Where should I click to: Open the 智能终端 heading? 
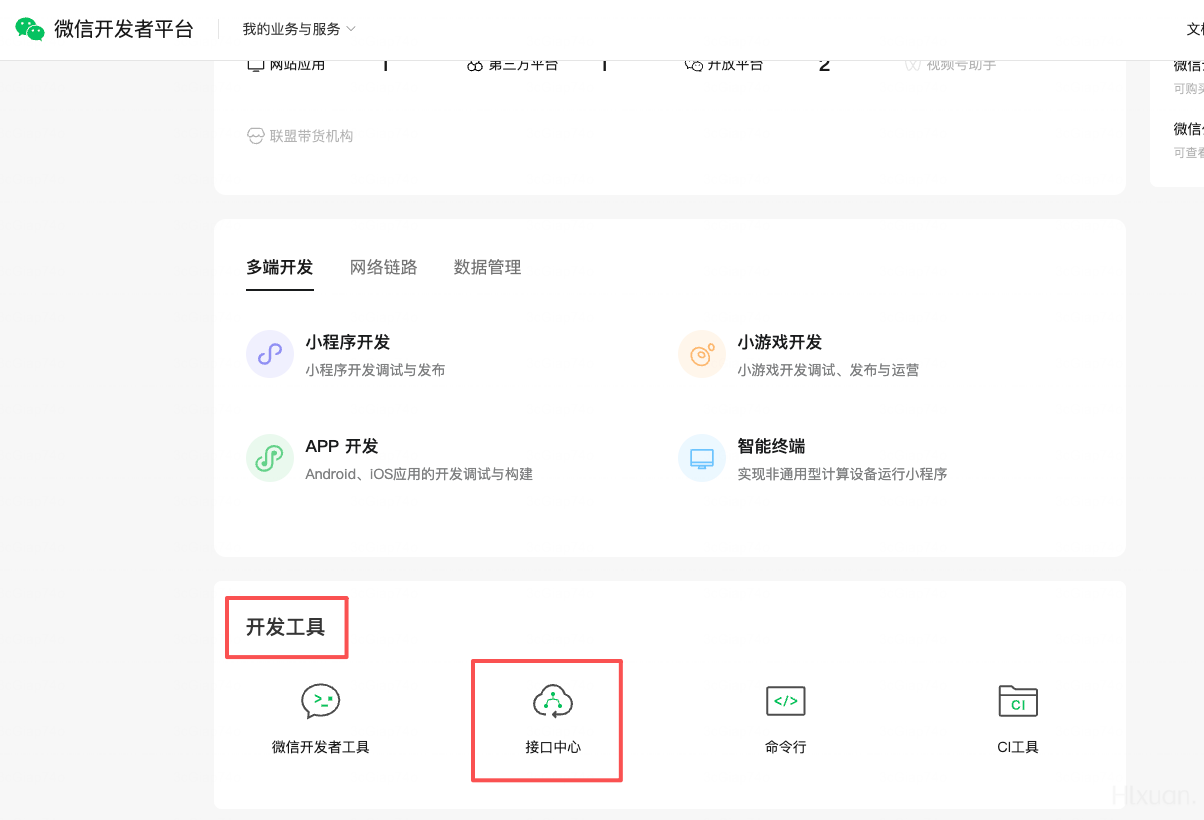point(772,447)
